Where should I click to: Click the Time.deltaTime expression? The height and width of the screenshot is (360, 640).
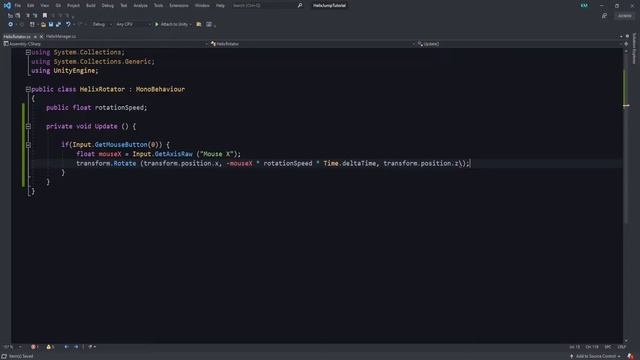click(350, 163)
